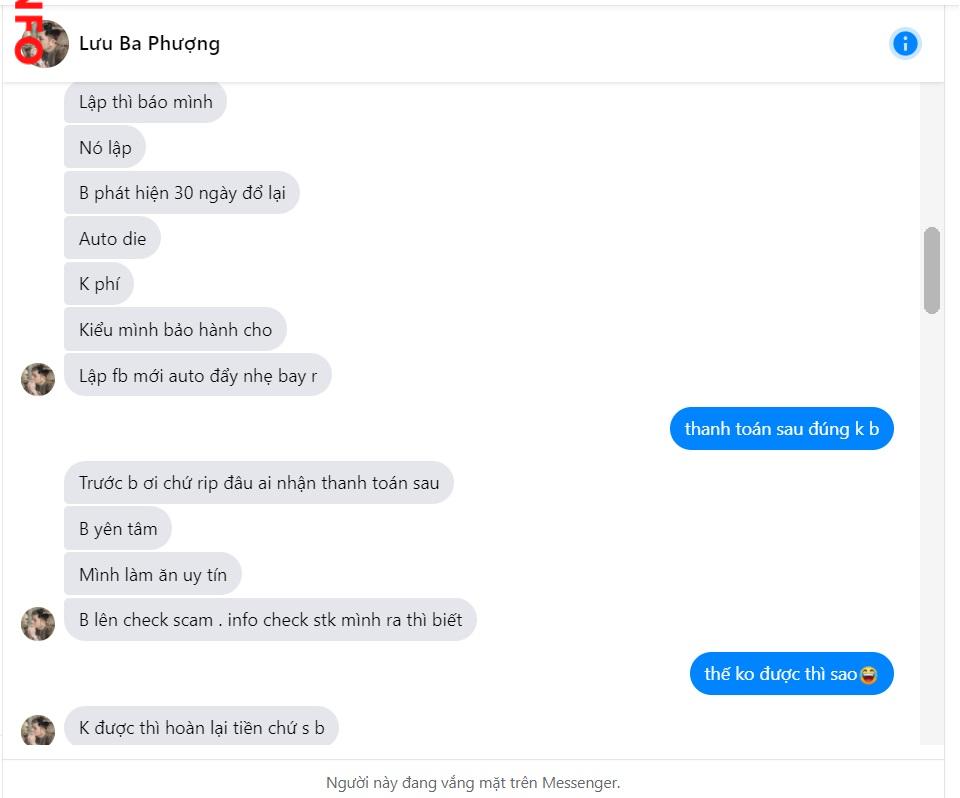Click avatar beside "B lên check scam" message
The image size is (960, 798).
(38, 623)
